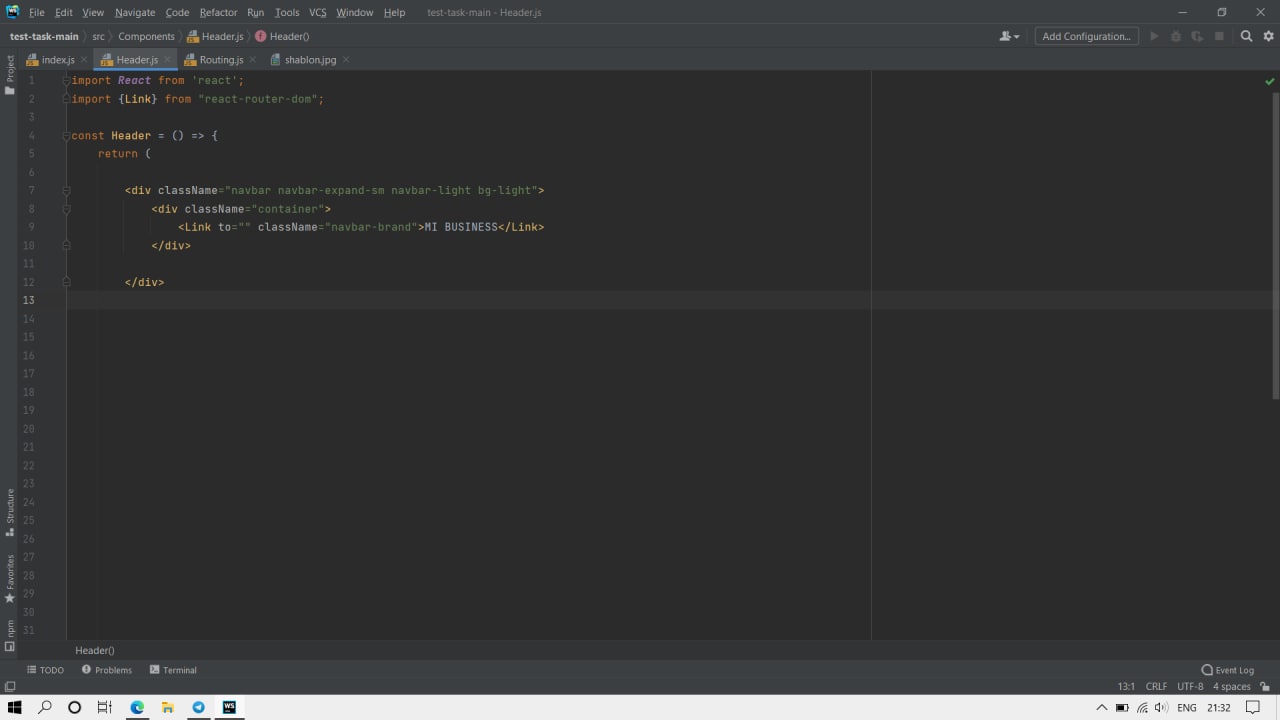Click the tool windows quick access icon
The height and width of the screenshot is (720, 1280).
pyautogui.click(x=10, y=687)
